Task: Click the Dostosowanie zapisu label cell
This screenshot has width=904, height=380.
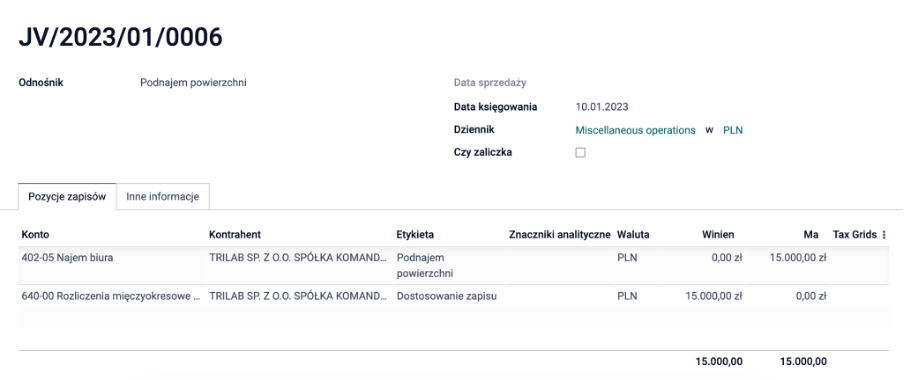Action: pos(447,296)
